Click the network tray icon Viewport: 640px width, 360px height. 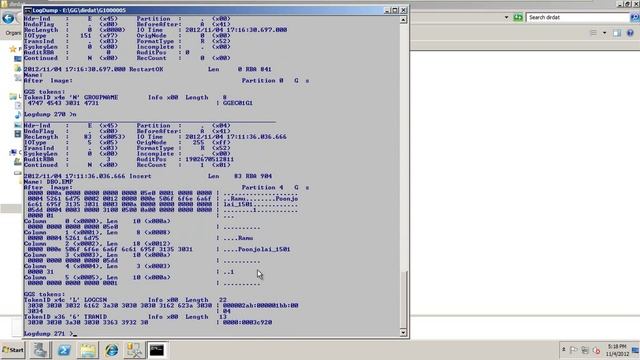[x=585, y=350]
